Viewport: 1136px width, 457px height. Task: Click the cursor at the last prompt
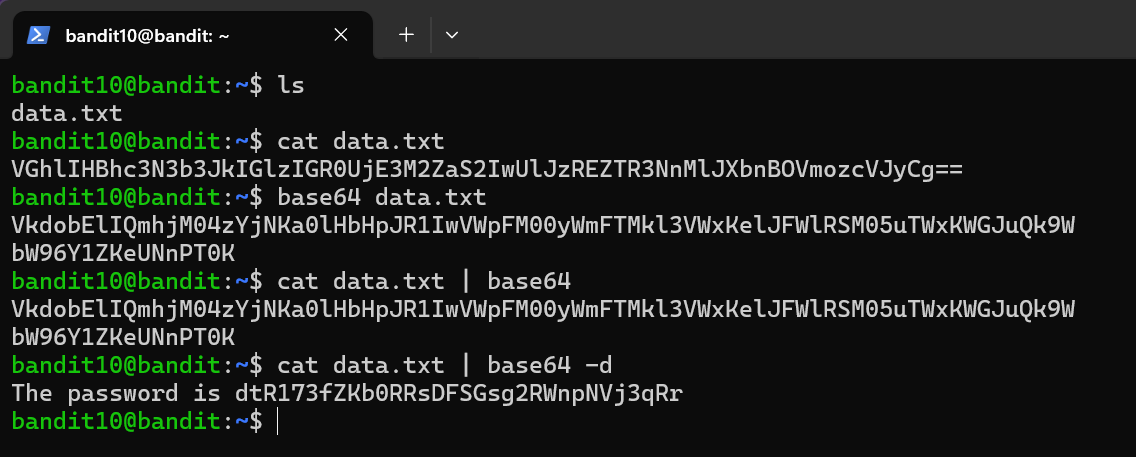coord(279,421)
